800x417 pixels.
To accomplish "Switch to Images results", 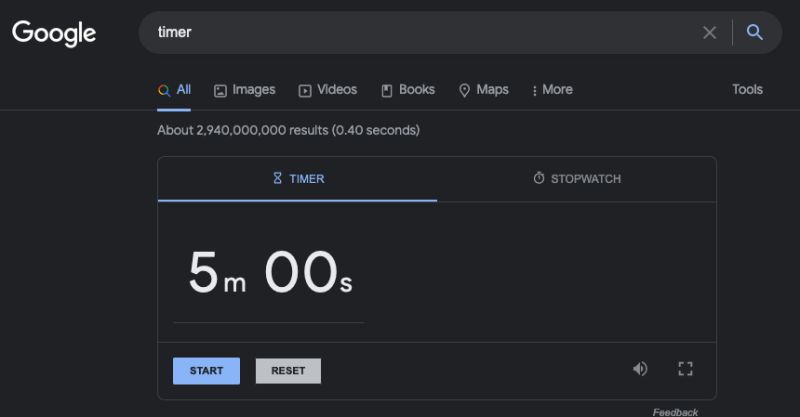I will (244, 90).
